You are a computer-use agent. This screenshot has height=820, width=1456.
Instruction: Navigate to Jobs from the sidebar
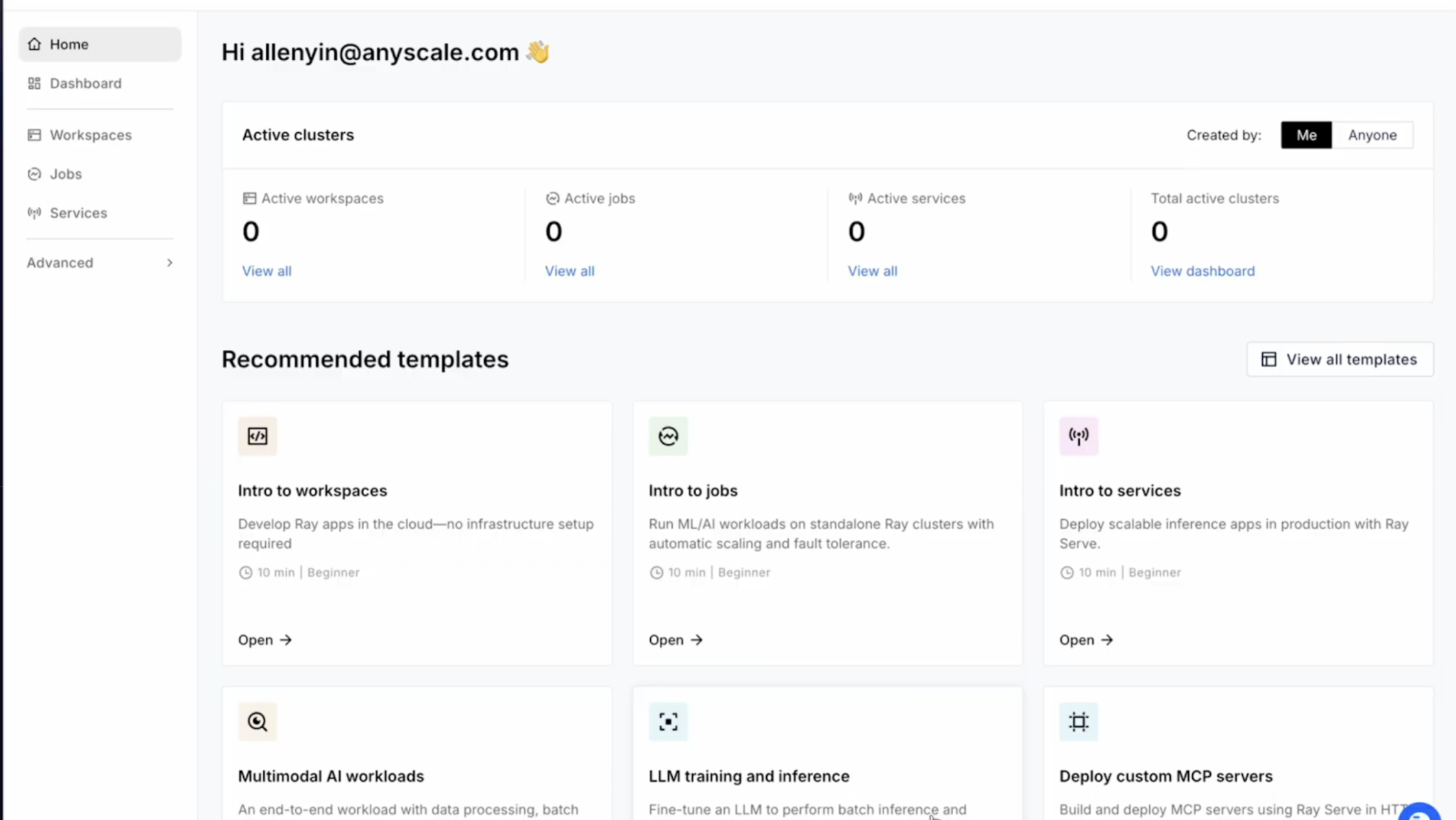(x=66, y=174)
